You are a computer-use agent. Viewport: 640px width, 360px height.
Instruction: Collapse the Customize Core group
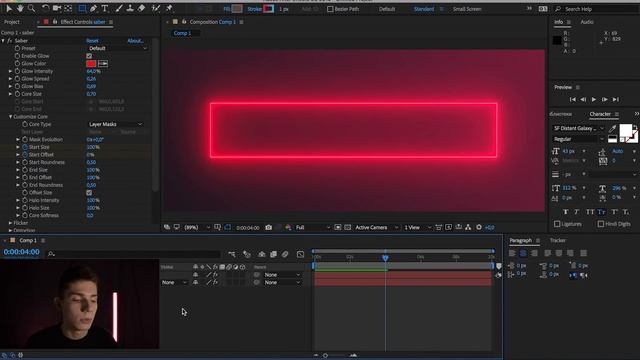(x=10, y=117)
